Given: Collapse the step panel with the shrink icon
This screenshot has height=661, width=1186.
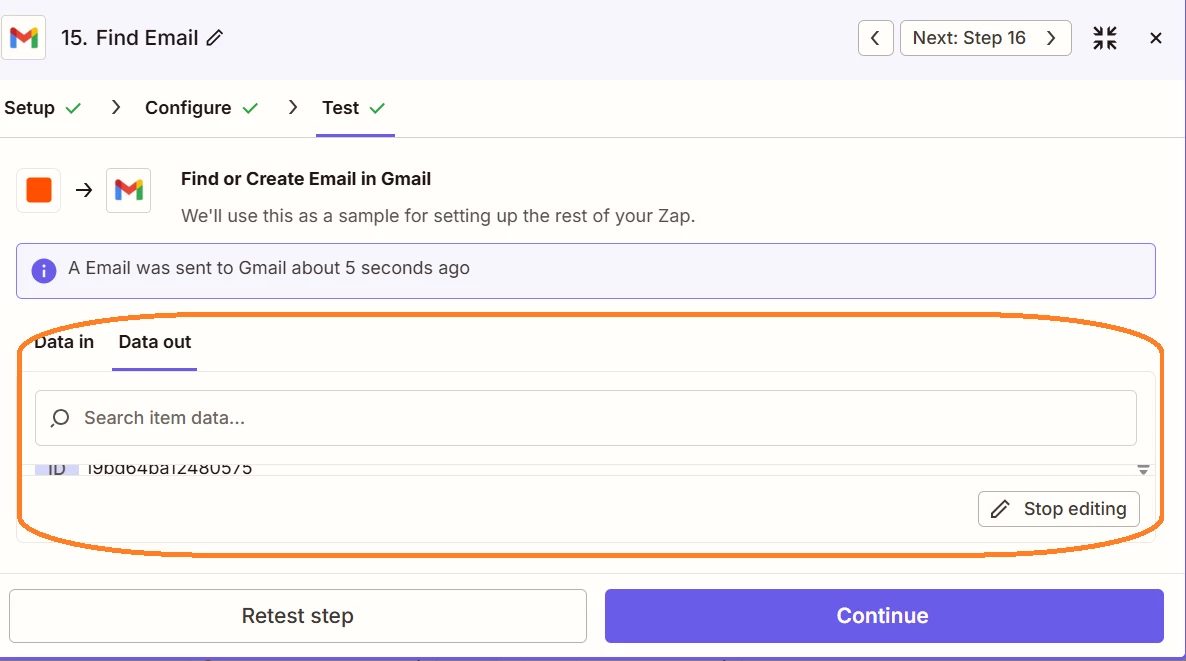Looking at the screenshot, I should coord(1105,38).
